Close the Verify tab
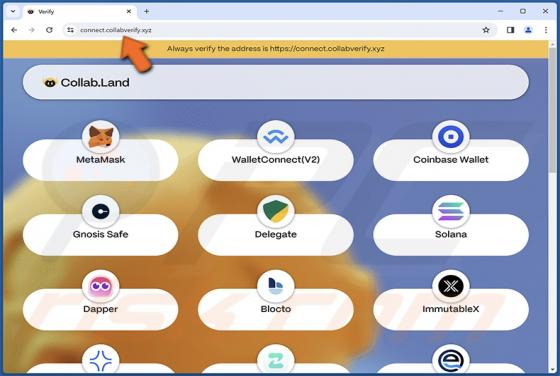 [x=129, y=11]
